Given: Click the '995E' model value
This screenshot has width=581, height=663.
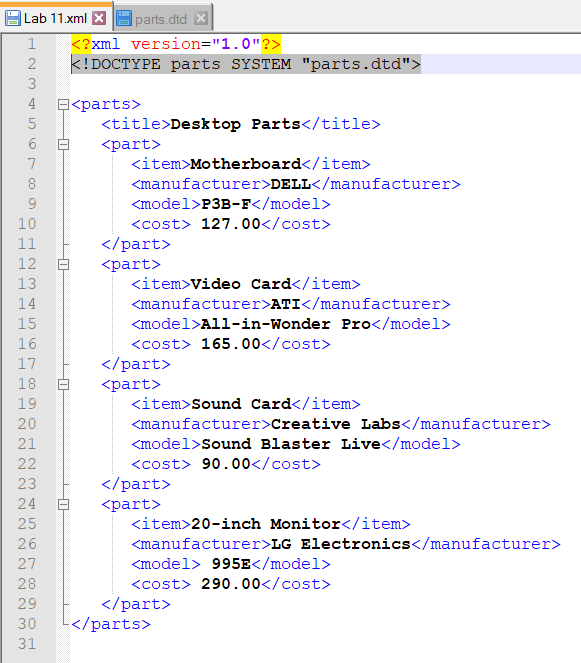Looking at the screenshot, I should tap(231, 564).
